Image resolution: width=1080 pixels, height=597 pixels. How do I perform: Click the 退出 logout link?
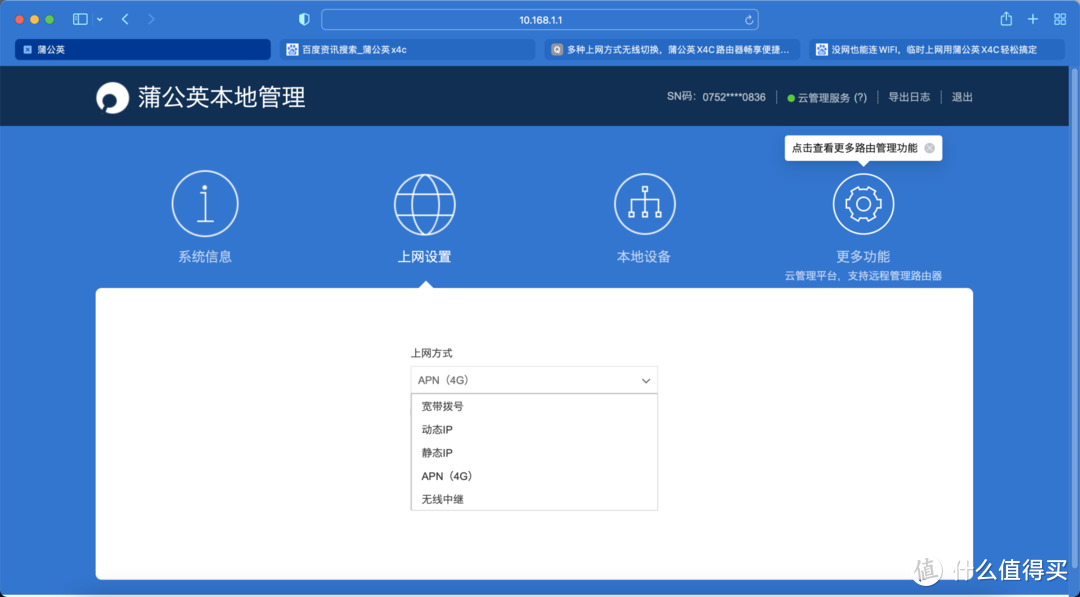(x=961, y=97)
